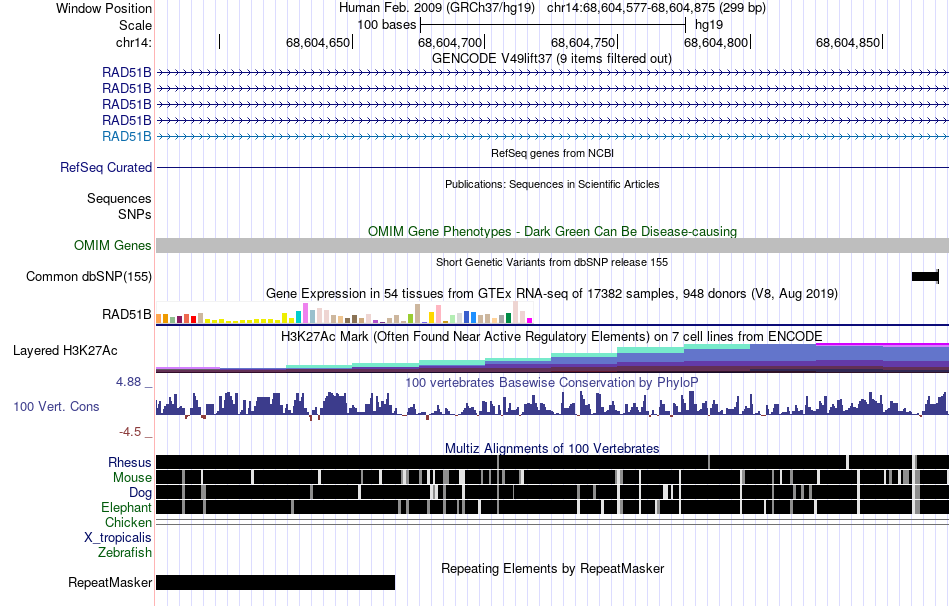Click the RAD51B GTEx expression bar chart
The width and height of the screenshot is (950, 606).
click(x=344, y=313)
